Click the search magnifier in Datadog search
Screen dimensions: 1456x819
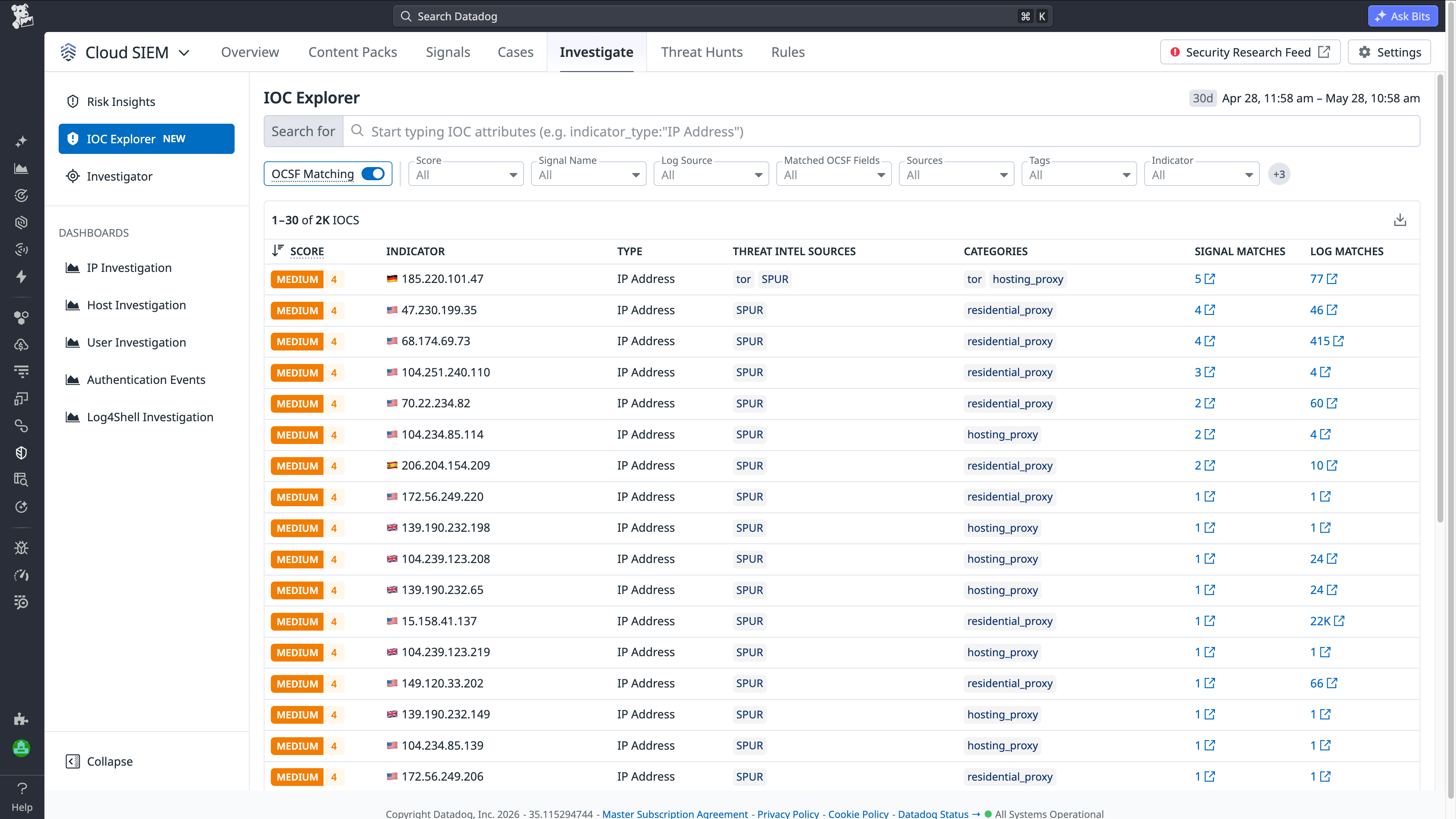pyautogui.click(x=406, y=16)
